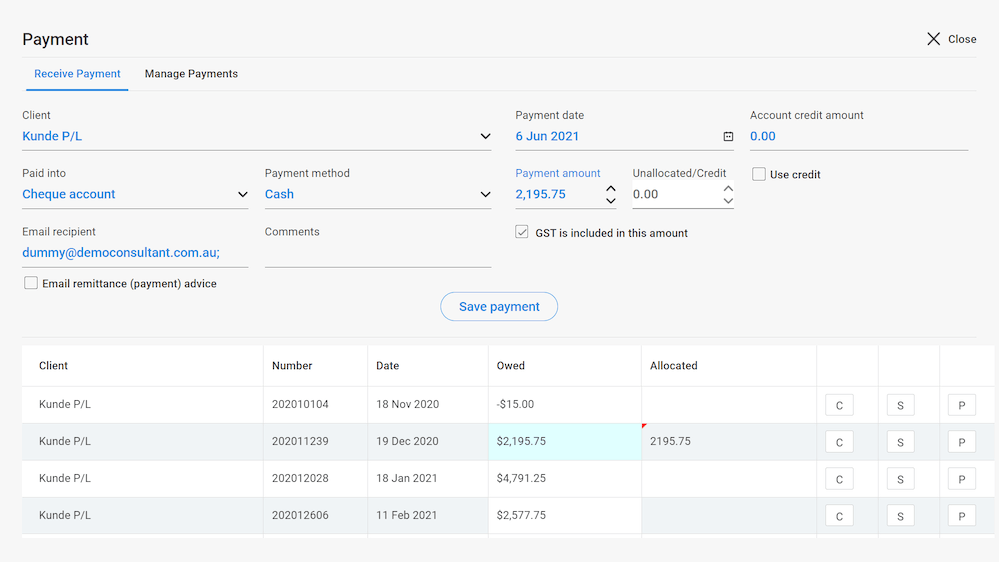Screen dimensions: 999x562
Task: Click the Allocated column header
Action: click(729, 366)
